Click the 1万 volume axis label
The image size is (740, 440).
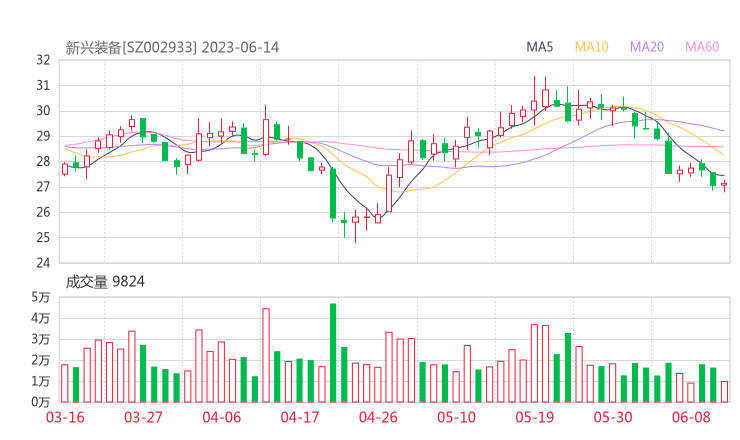pos(41,381)
